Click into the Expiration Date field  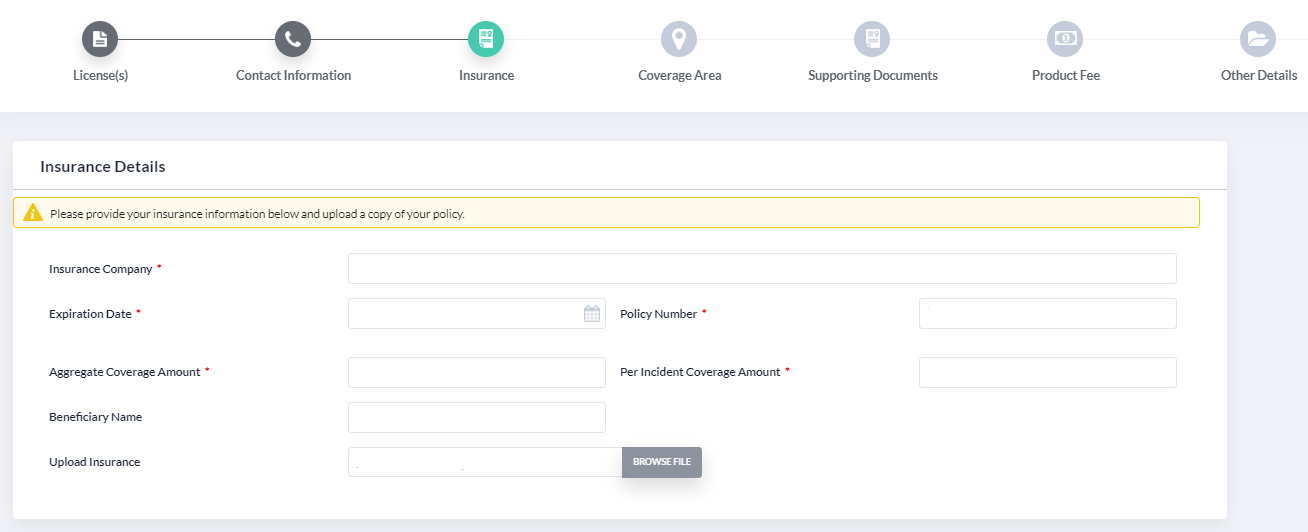coord(477,314)
